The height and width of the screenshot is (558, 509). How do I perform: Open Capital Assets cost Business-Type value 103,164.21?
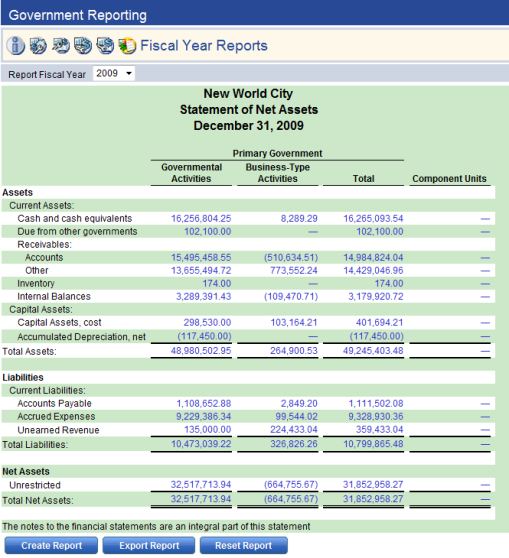point(294,323)
